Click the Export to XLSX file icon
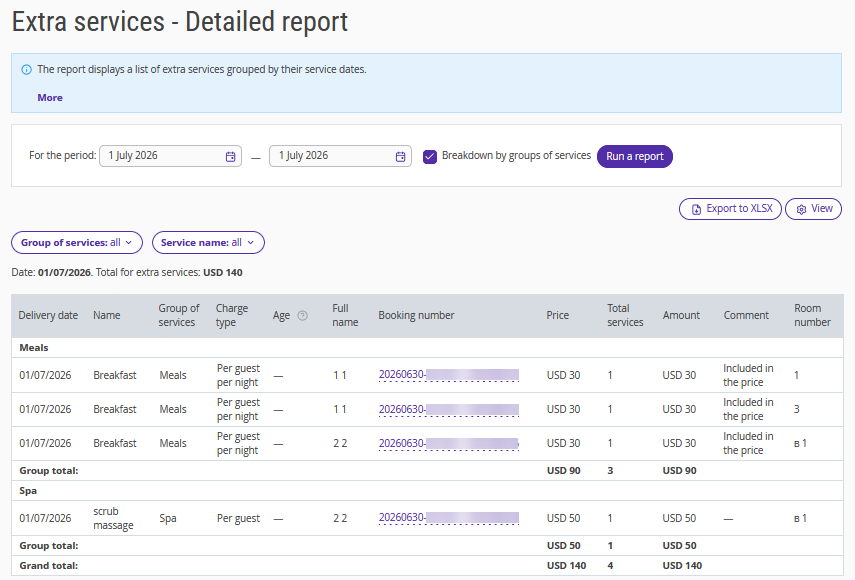Image resolution: width=855 pixels, height=580 pixels. [696, 209]
